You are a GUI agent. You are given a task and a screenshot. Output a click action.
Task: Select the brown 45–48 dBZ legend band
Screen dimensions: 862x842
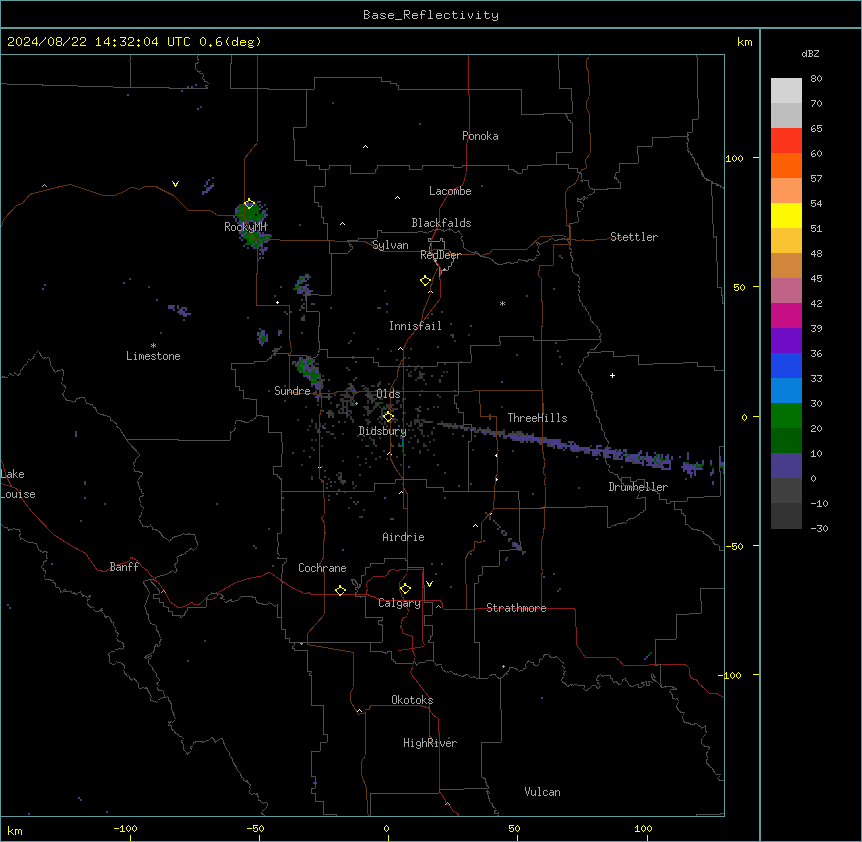point(786,265)
